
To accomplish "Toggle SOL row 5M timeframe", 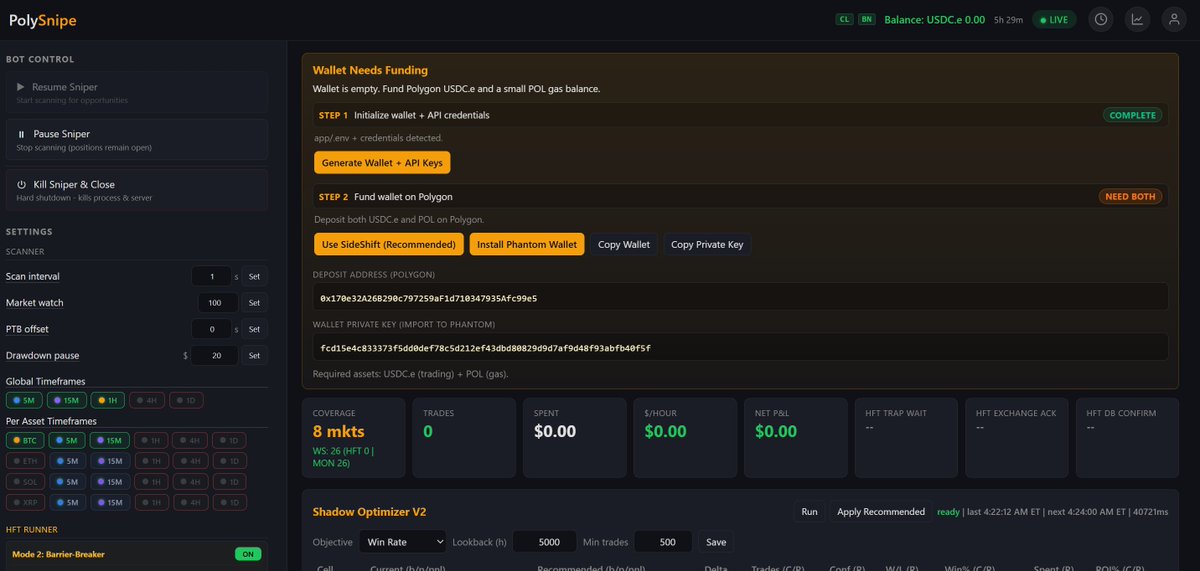I will [68, 481].
